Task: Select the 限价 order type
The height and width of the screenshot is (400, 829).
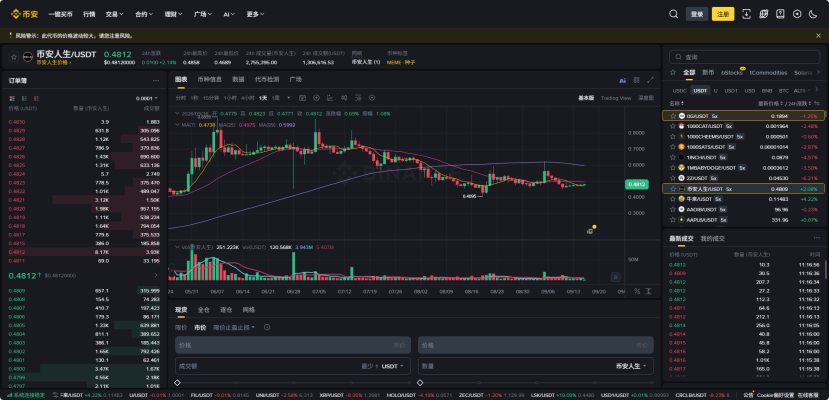Action: point(181,328)
